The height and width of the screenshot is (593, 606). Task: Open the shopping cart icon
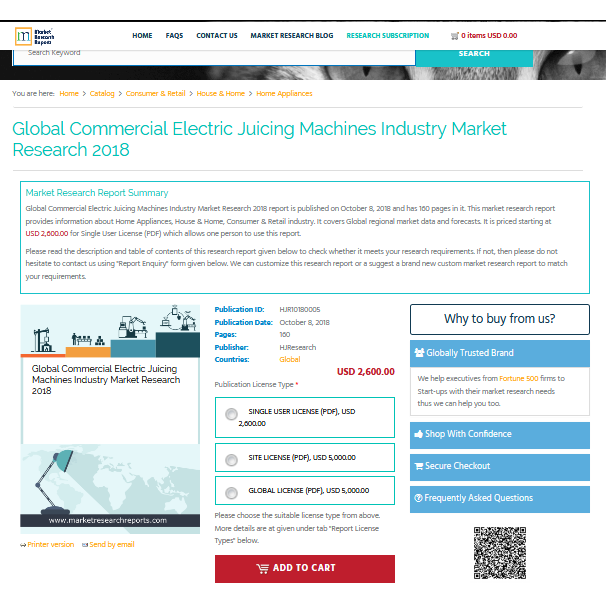coord(454,36)
